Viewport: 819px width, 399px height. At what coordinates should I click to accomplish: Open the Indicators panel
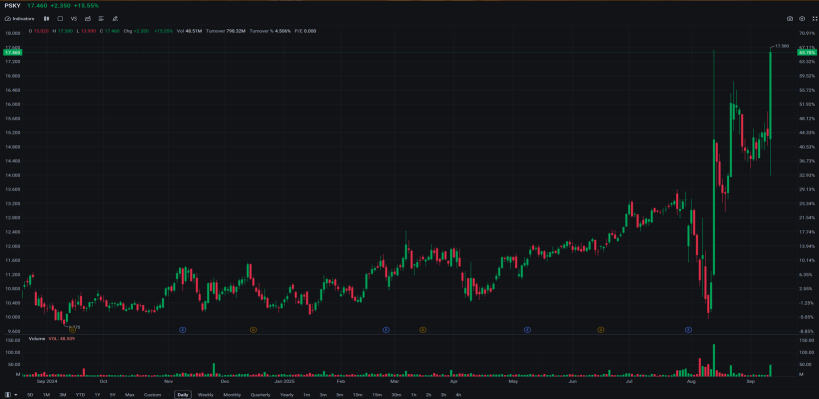20,18
